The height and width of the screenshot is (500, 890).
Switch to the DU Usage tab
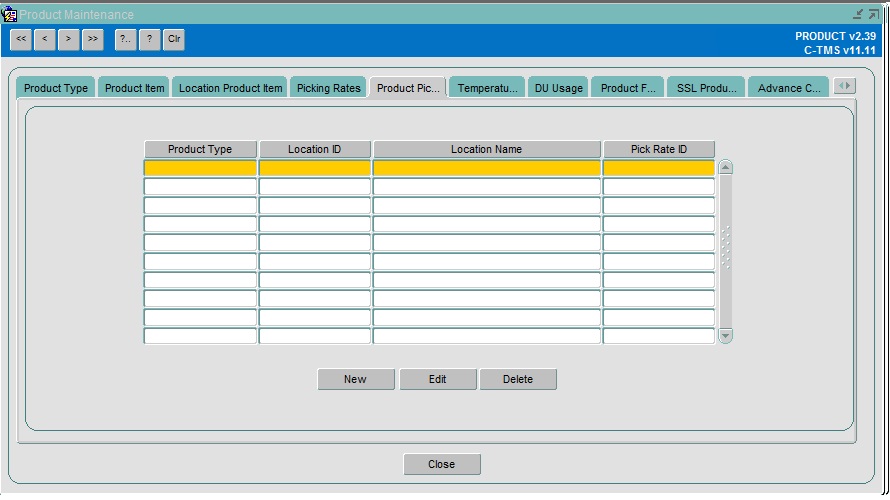coord(559,88)
